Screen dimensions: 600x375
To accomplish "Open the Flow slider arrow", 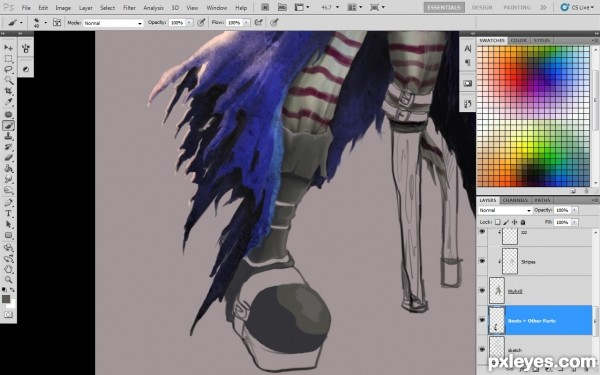I will coord(246,23).
